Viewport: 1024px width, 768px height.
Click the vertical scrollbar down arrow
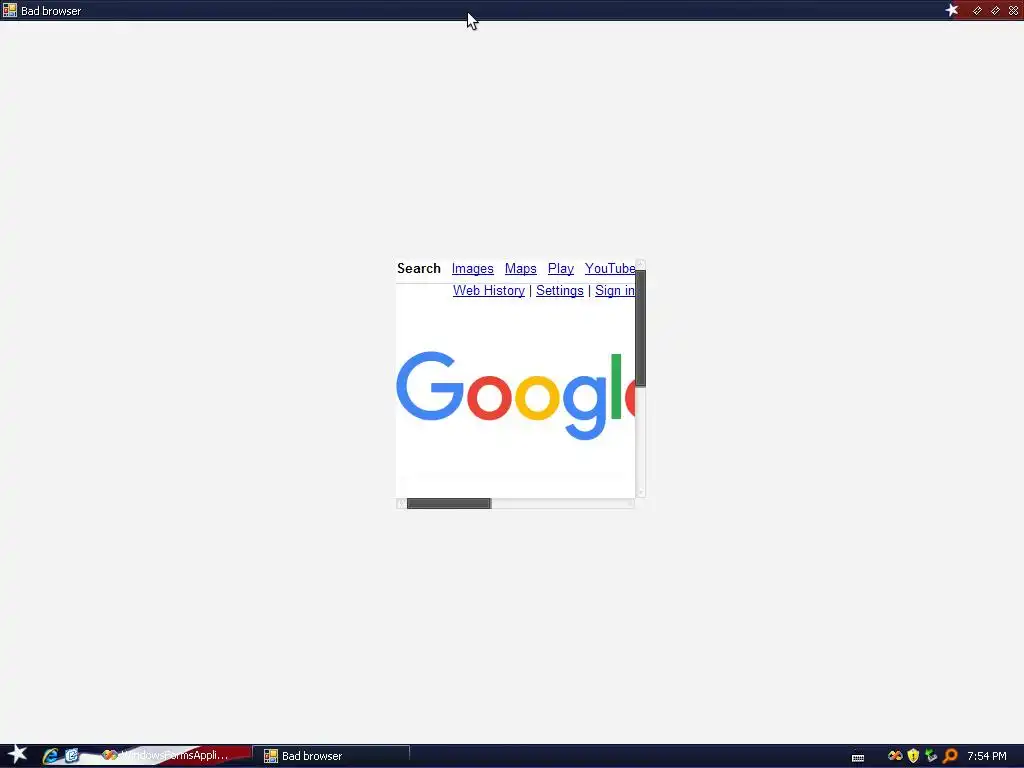641,492
